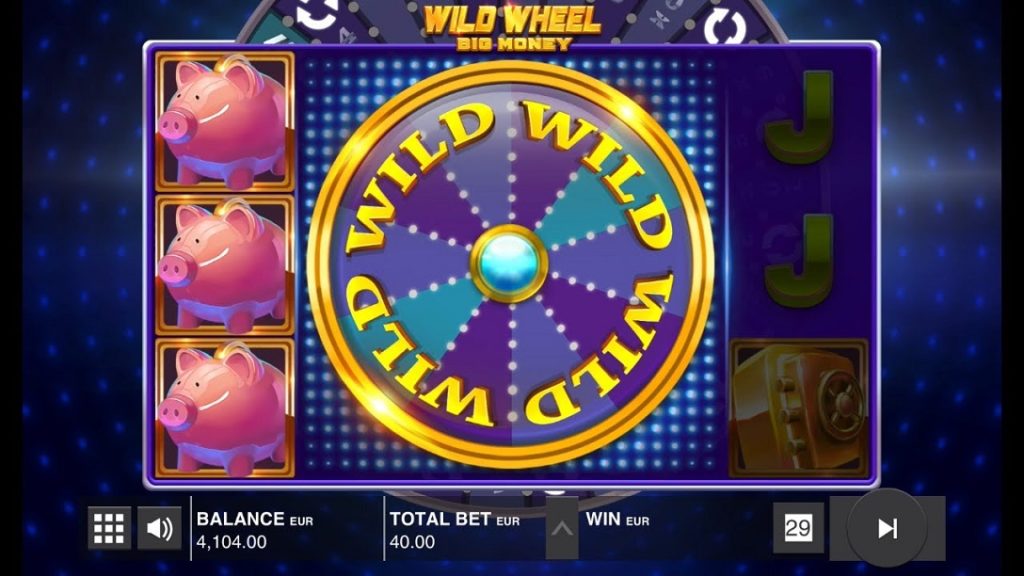
Task: Click the skip-forward spin button
Action: [887, 528]
